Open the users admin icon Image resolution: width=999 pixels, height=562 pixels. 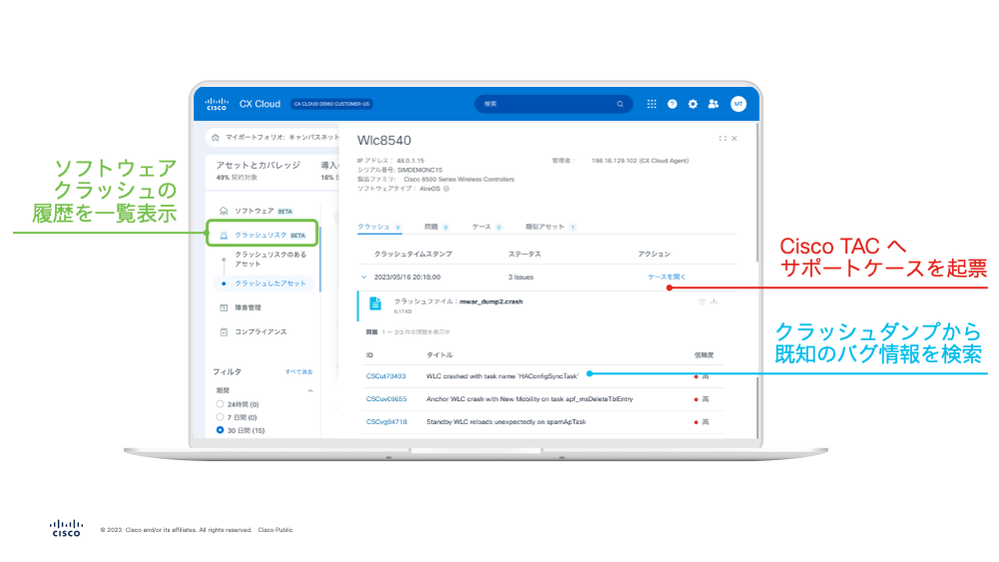(714, 104)
